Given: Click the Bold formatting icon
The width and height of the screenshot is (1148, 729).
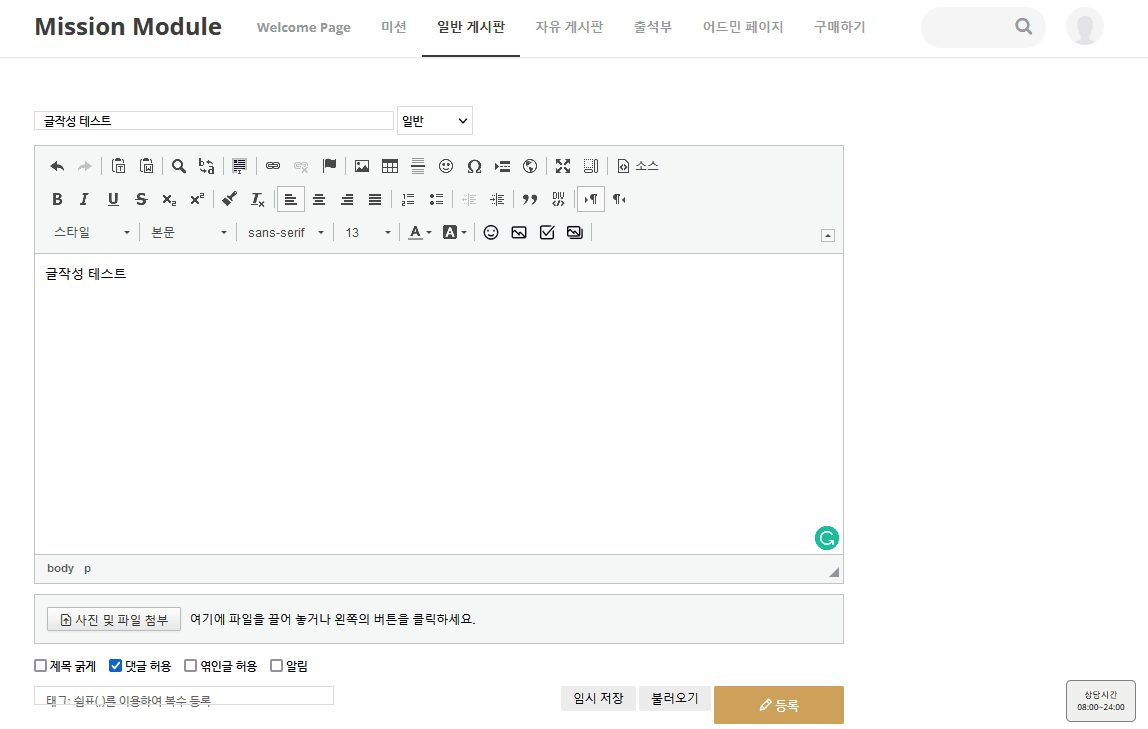Looking at the screenshot, I should 57,199.
